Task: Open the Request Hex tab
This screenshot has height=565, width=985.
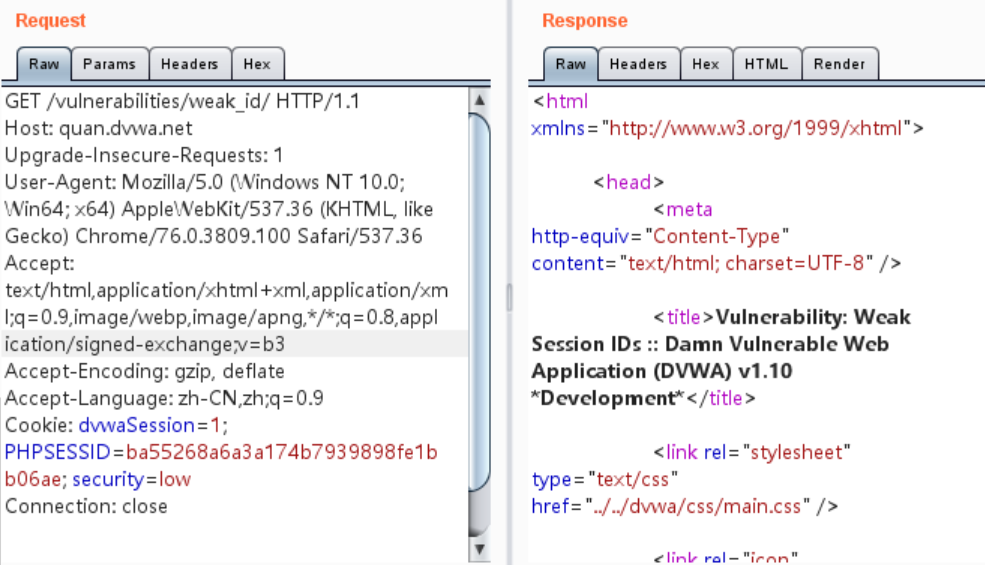Action: click(258, 64)
